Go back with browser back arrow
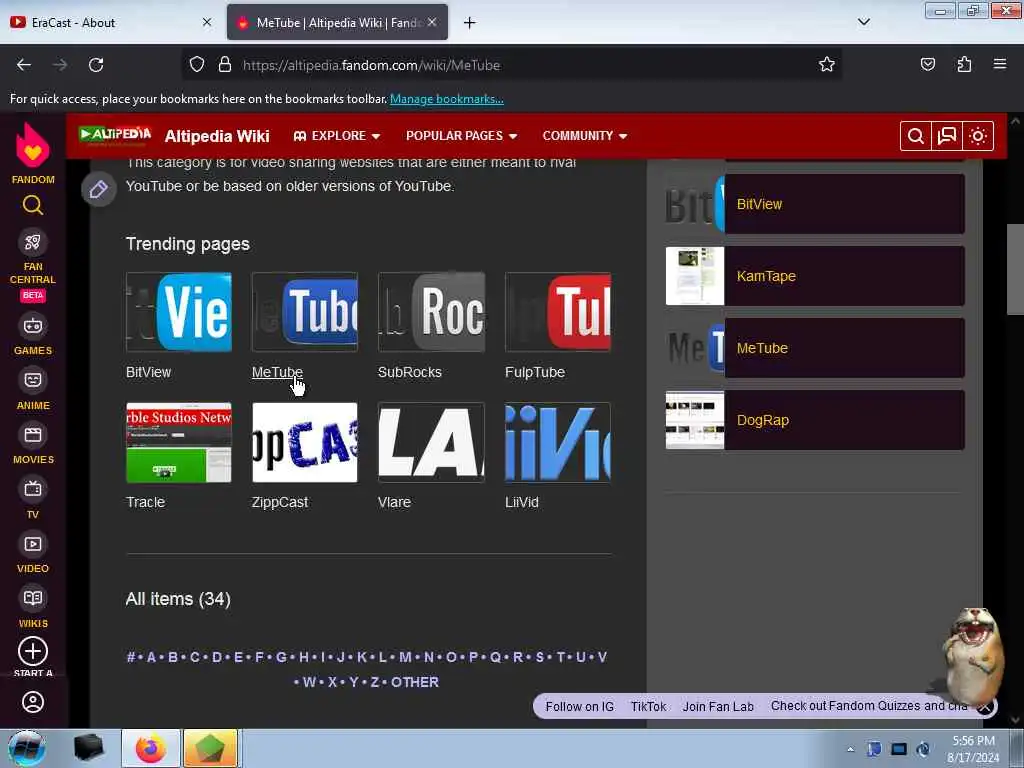The height and width of the screenshot is (768, 1024). [24, 65]
